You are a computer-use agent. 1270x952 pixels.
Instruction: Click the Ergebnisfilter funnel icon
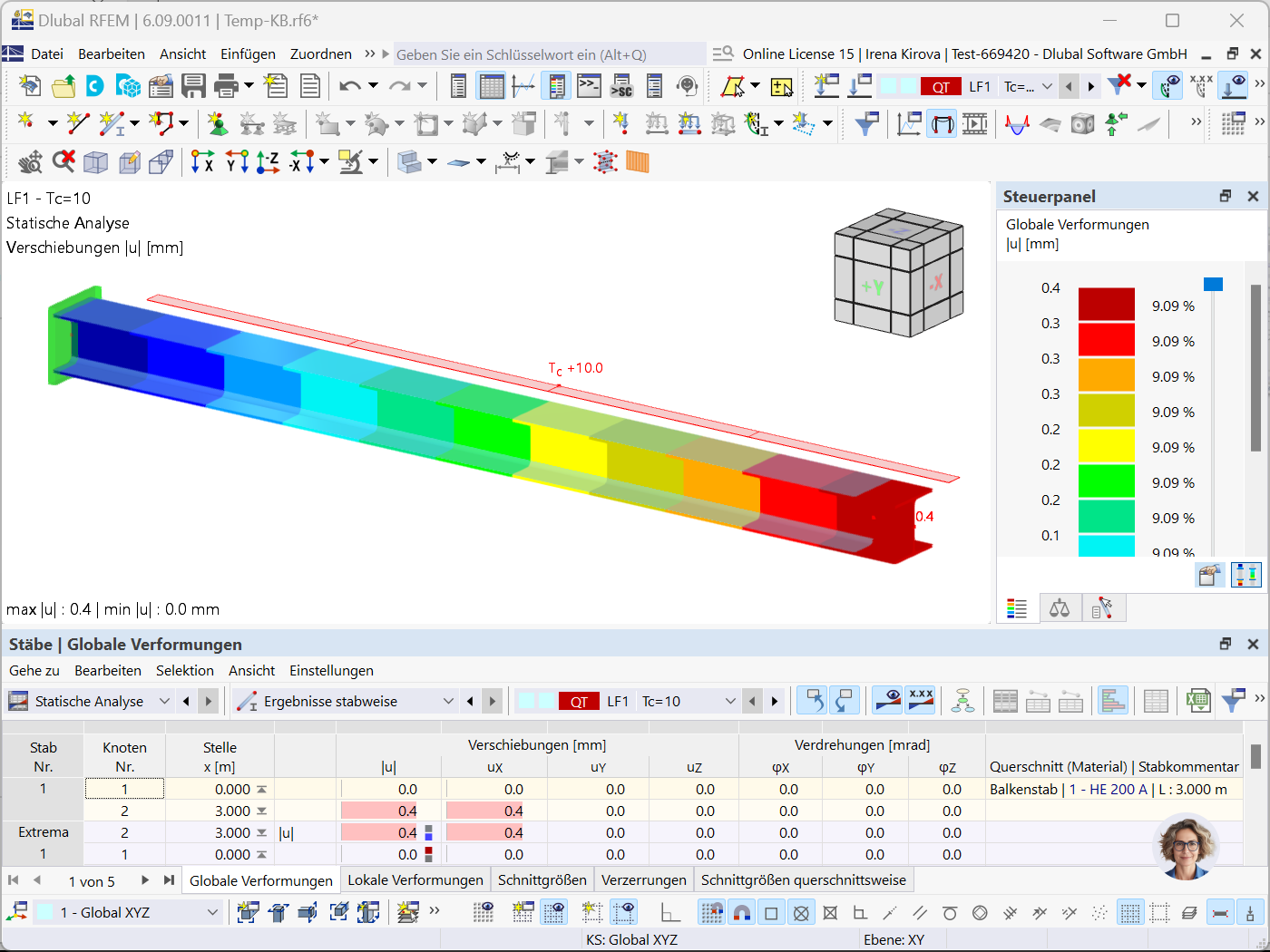pos(865,122)
